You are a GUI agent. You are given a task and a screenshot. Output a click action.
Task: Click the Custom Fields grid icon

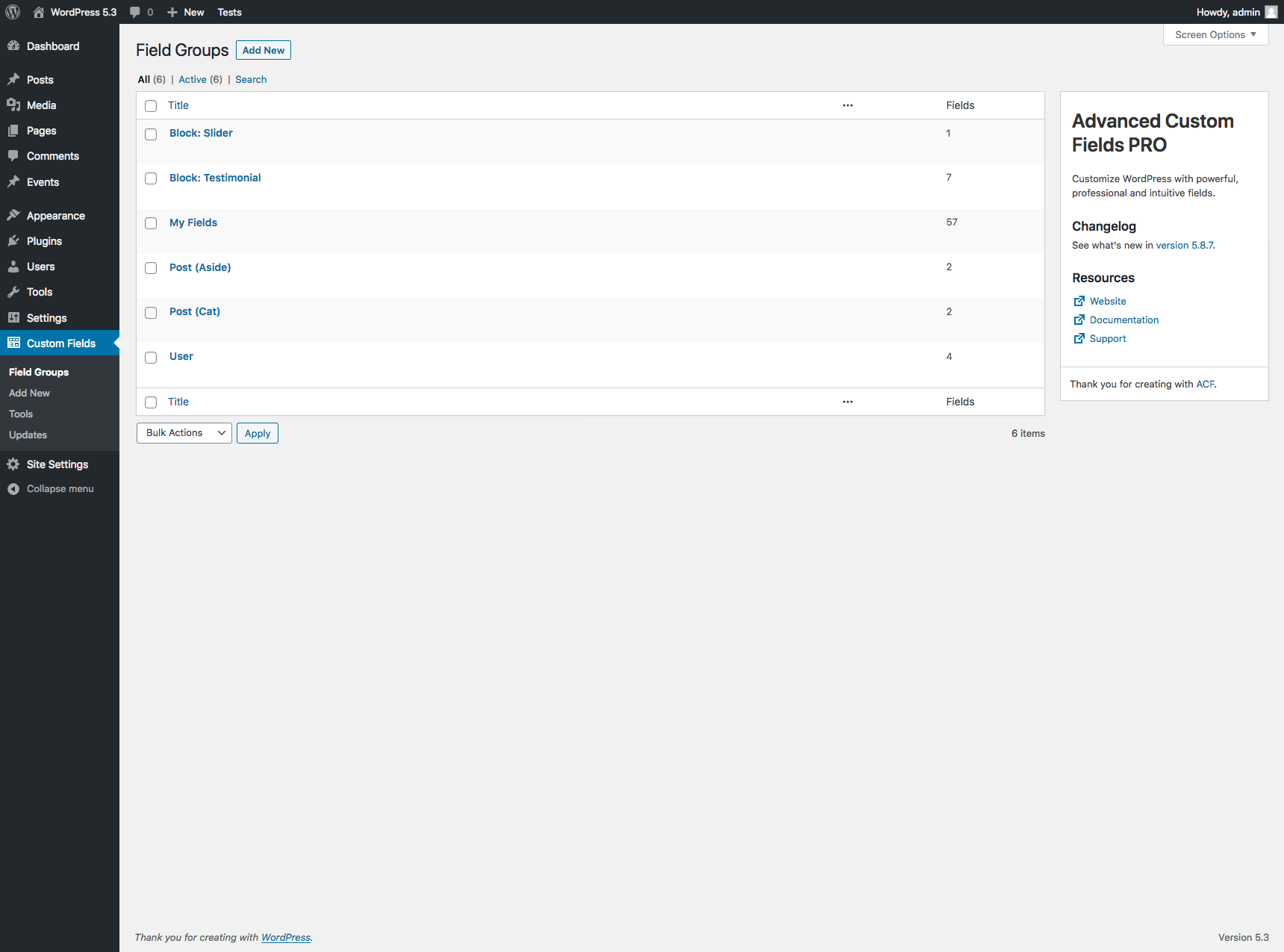click(x=13, y=343)
